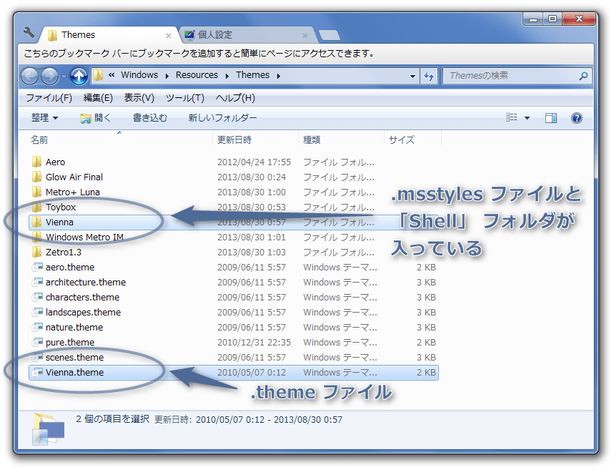Click the 2010/12/31 22:35 date cell
Screen dimensions: 614x470
coord(254,342)
